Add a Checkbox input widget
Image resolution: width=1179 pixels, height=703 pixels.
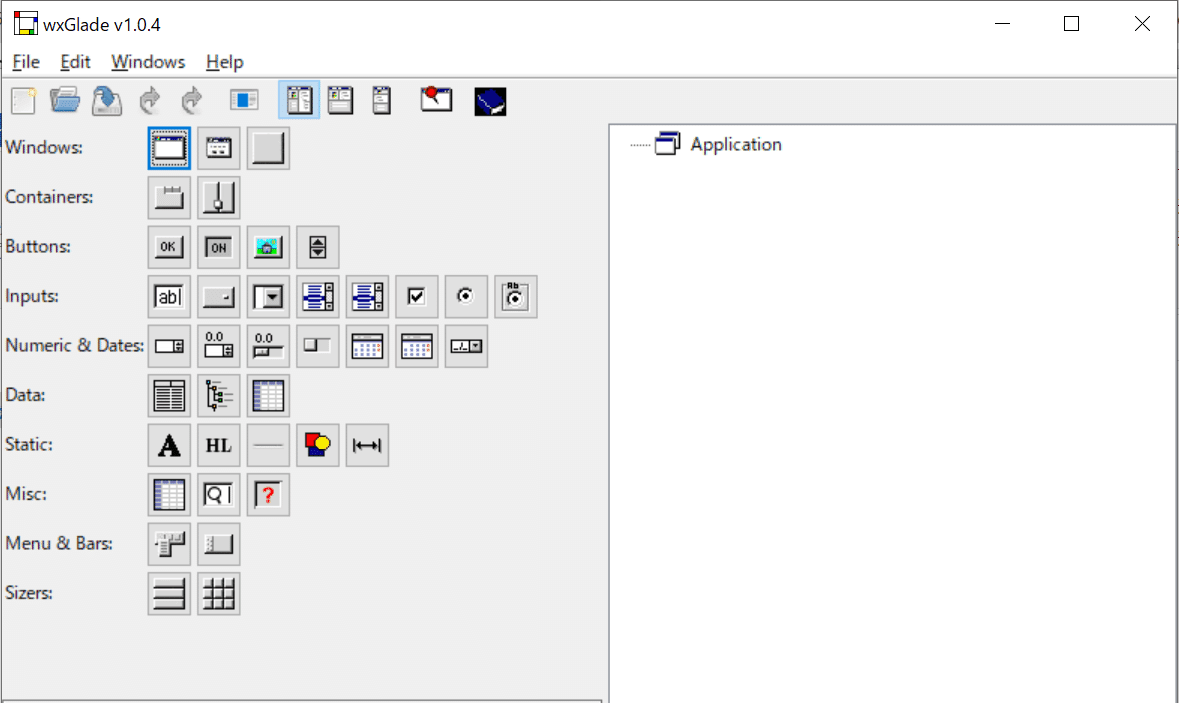417,297
